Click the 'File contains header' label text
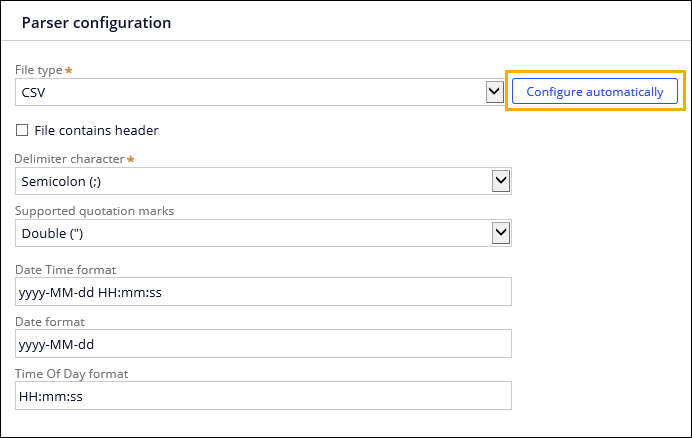 click(x=96, y=130)
